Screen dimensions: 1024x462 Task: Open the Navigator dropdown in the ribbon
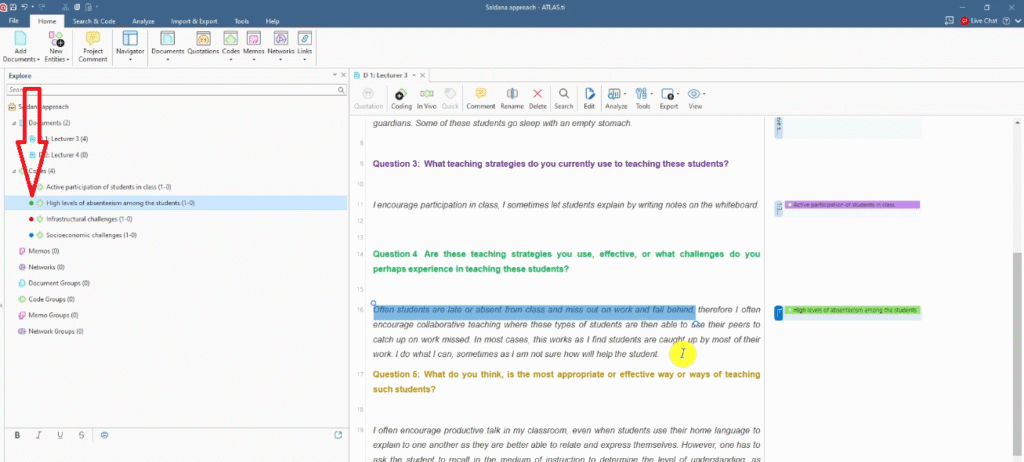pyautogui.click(x=130, y=47)
